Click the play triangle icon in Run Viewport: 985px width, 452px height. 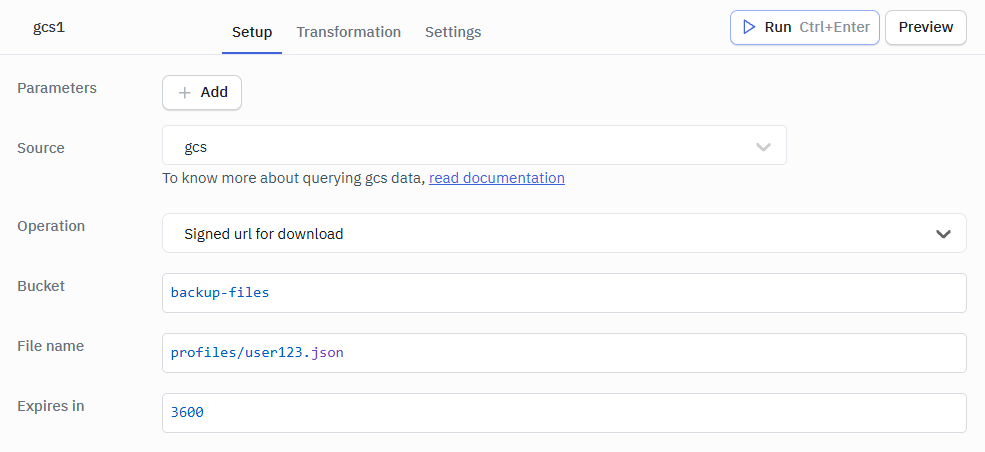point(748,27)
